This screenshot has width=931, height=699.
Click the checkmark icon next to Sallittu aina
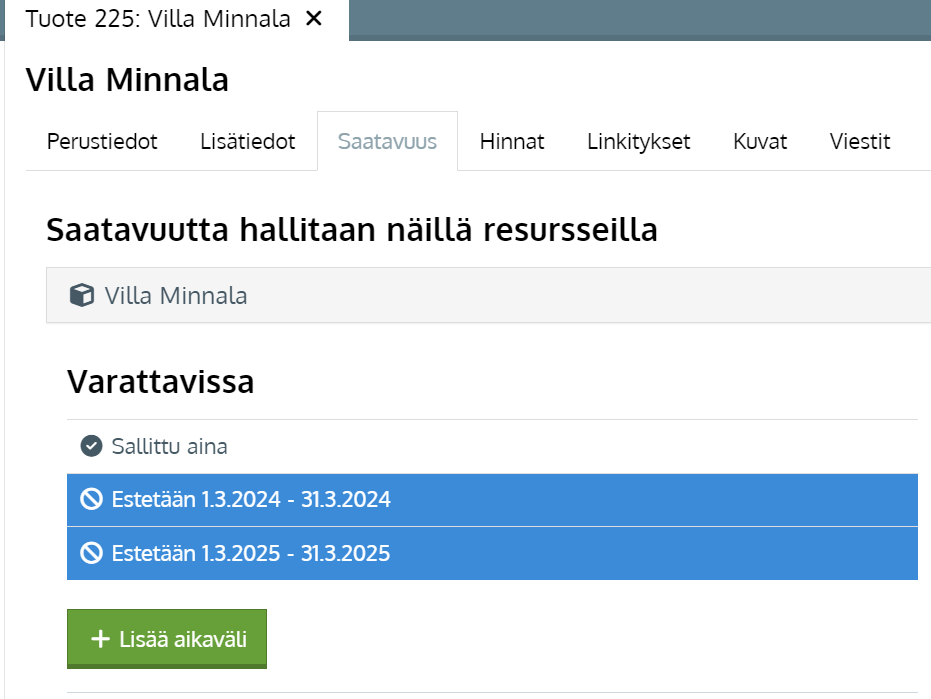coord(91,446)
